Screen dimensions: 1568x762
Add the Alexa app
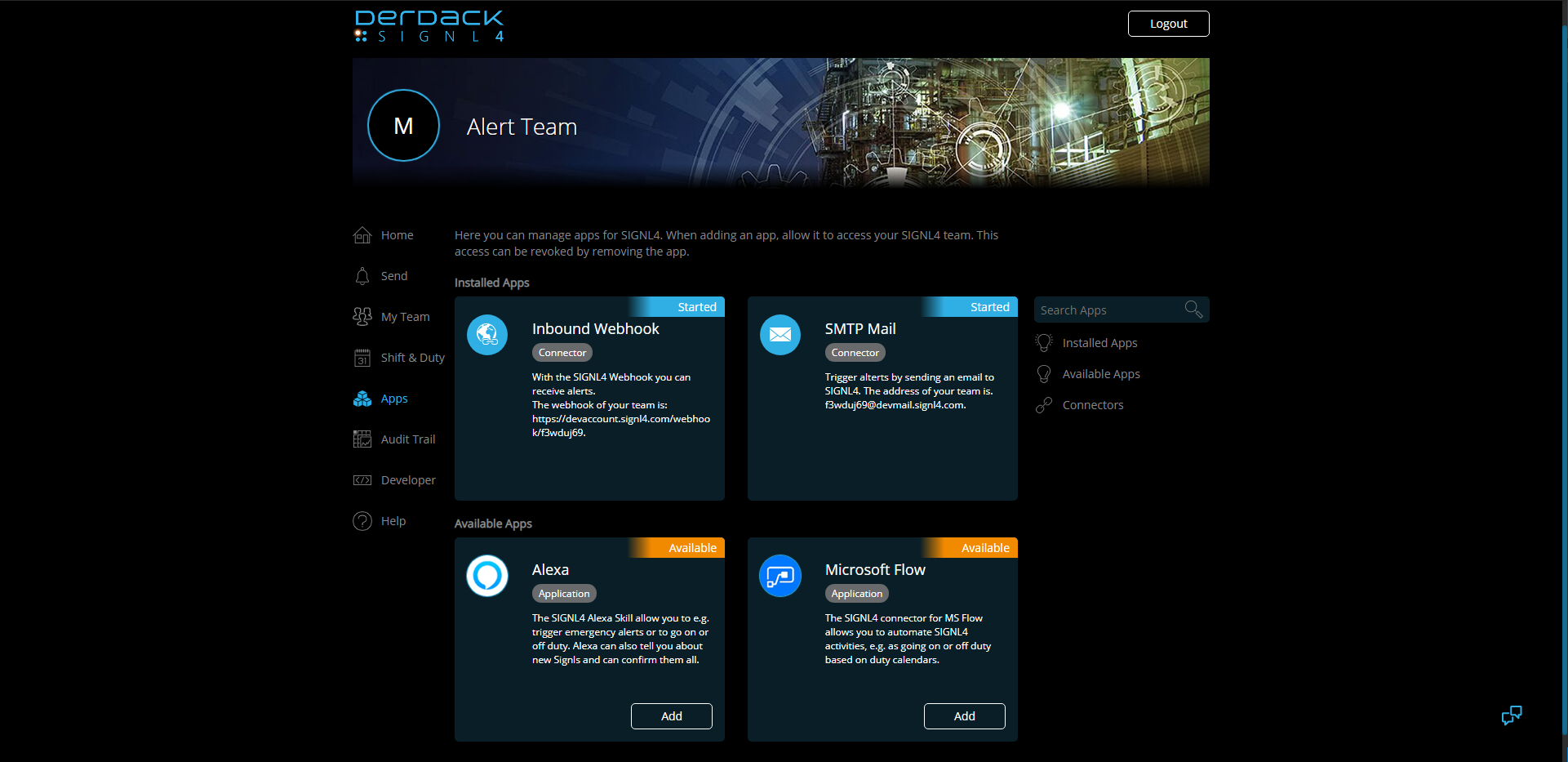[x=671, y=716]
